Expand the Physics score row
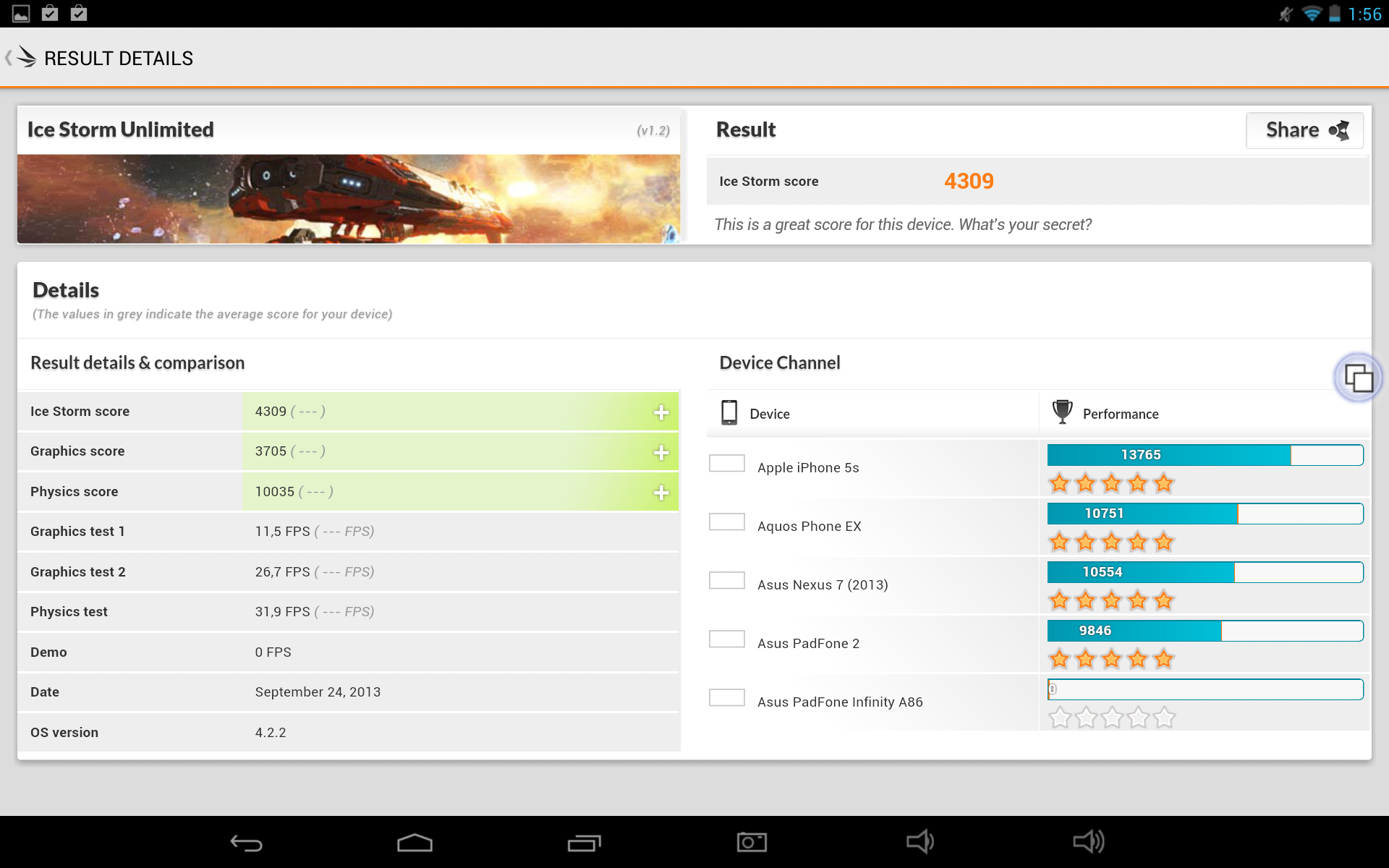This screenshot has width=1389, height=868. [x=660, y=493]
